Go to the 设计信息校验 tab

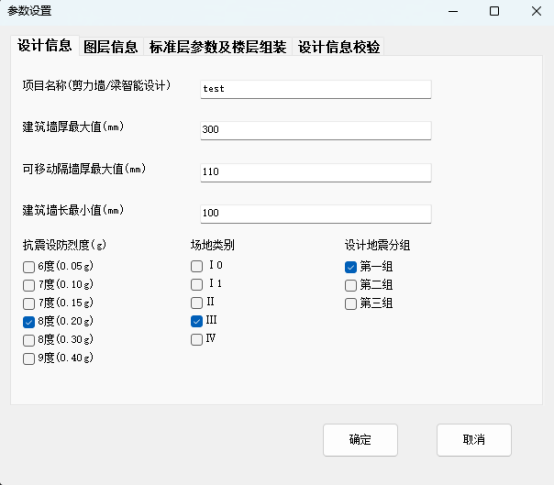(x=338, y=47)
